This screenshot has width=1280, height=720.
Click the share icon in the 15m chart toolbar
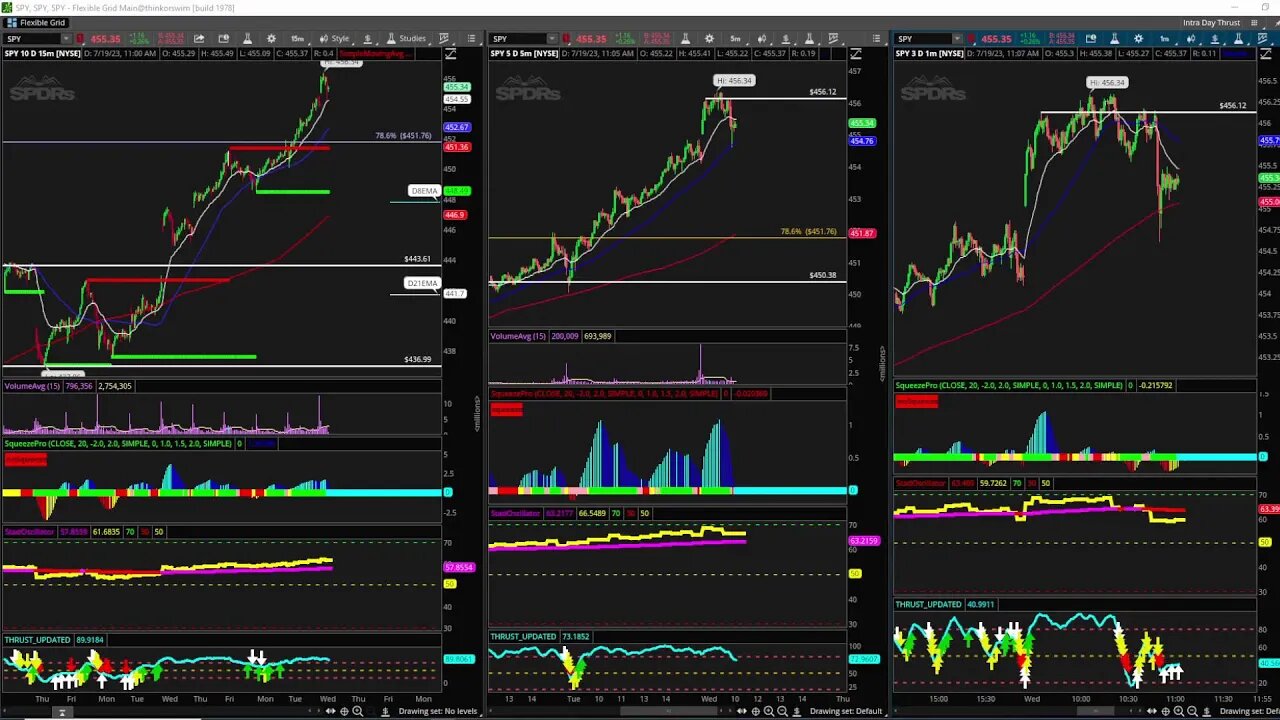[199, 38]
